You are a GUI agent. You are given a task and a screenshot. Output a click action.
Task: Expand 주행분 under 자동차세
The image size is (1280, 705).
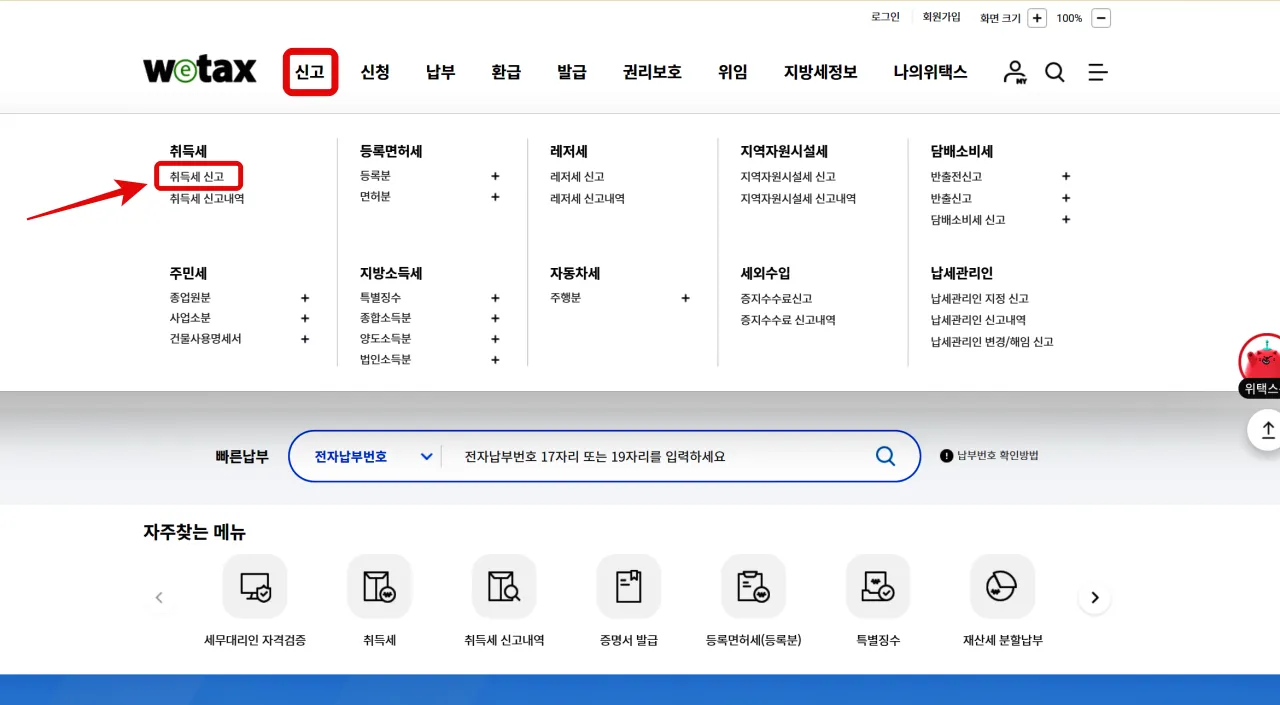click(685, 297)
